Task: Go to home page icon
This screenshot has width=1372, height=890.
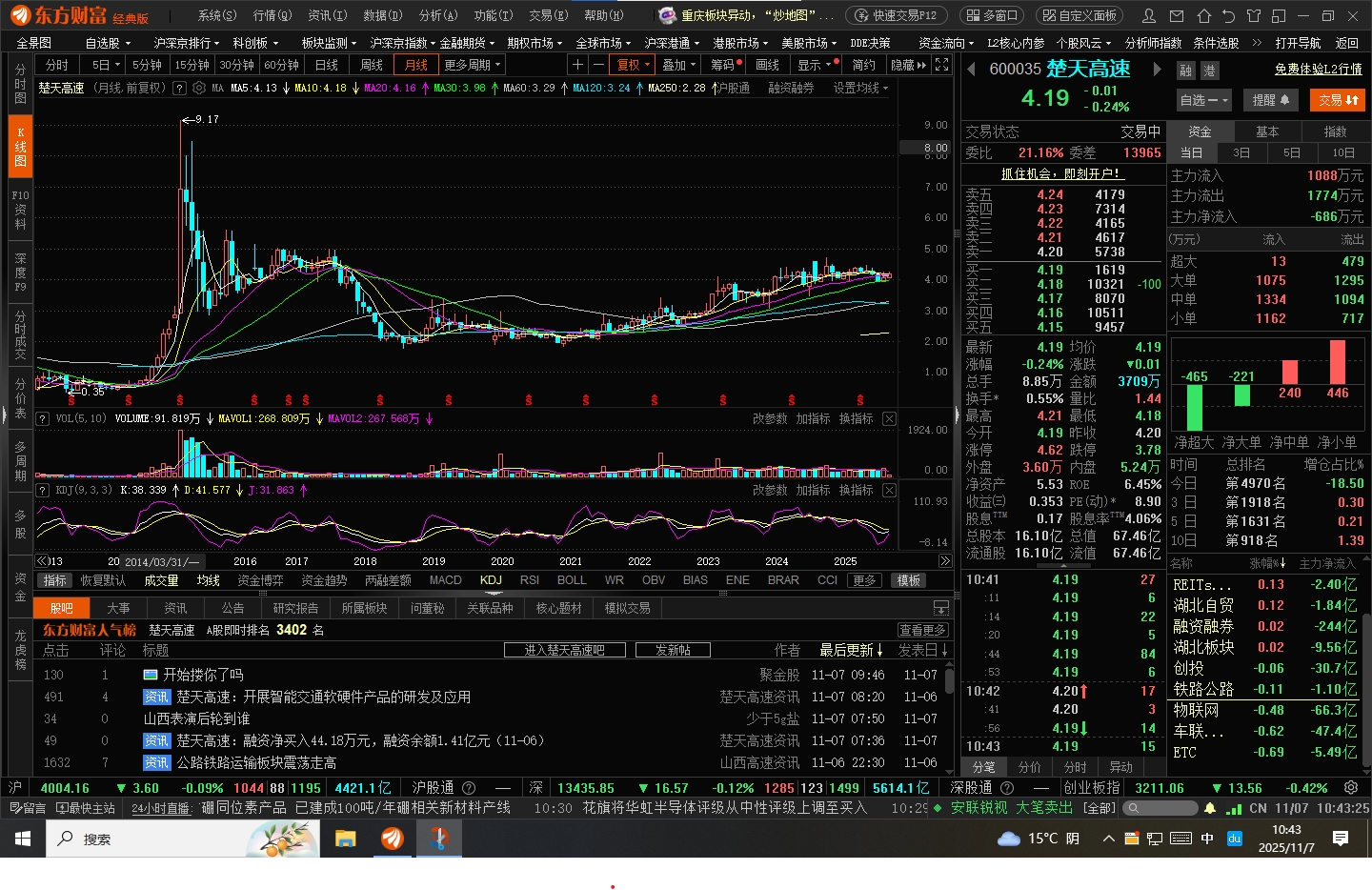Action: (x=1203, y=15)
